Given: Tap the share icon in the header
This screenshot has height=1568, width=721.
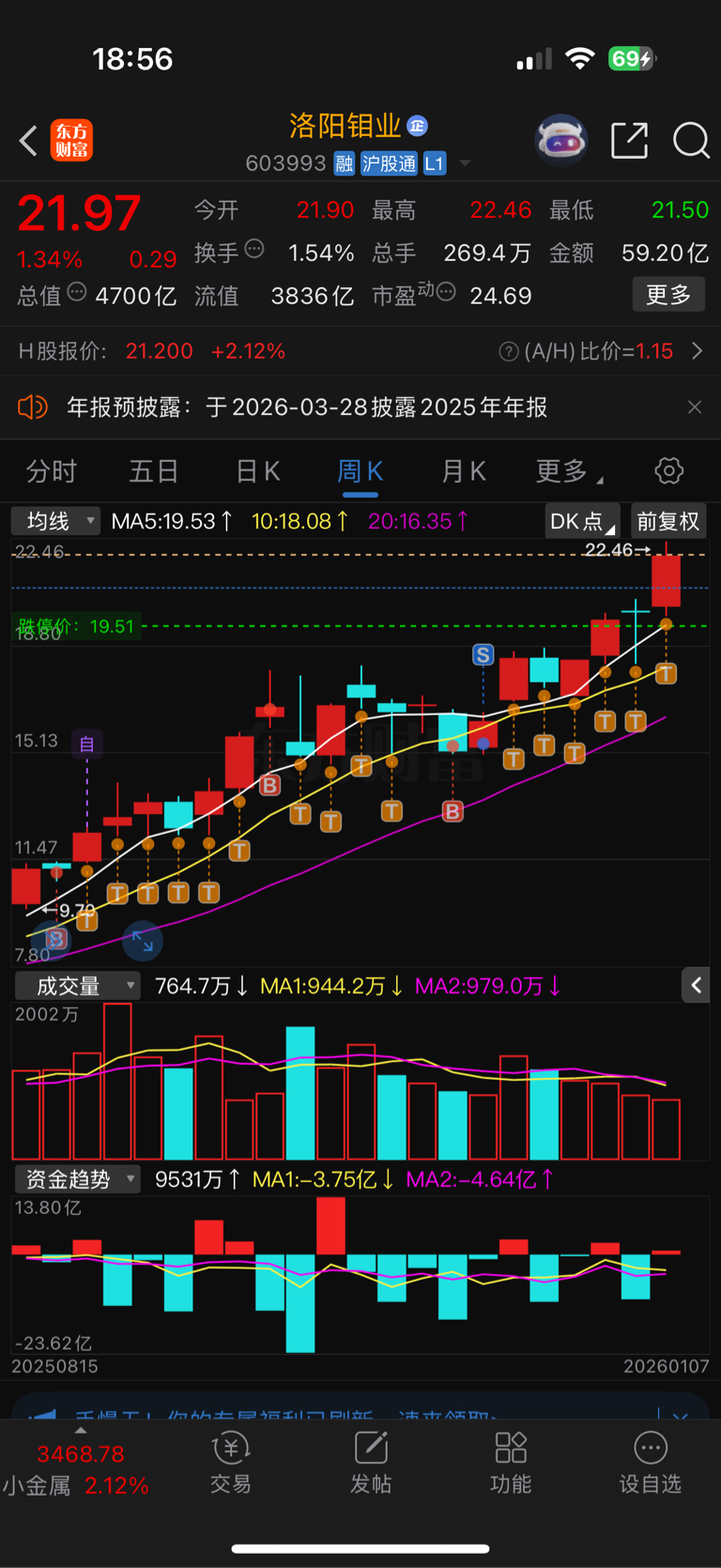Looking at the screenshot, I should 629,141.
